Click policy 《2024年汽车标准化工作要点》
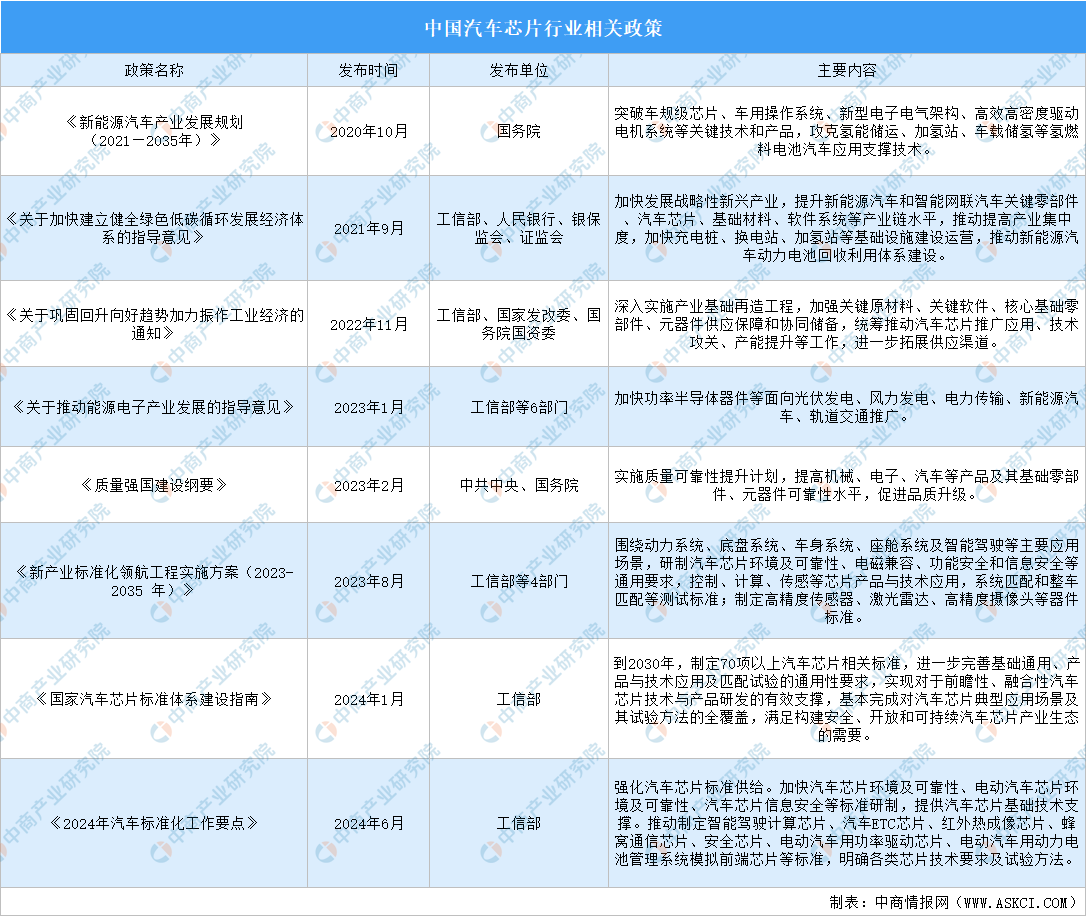Screen dimensions: 1086x916 click(154, 823)
